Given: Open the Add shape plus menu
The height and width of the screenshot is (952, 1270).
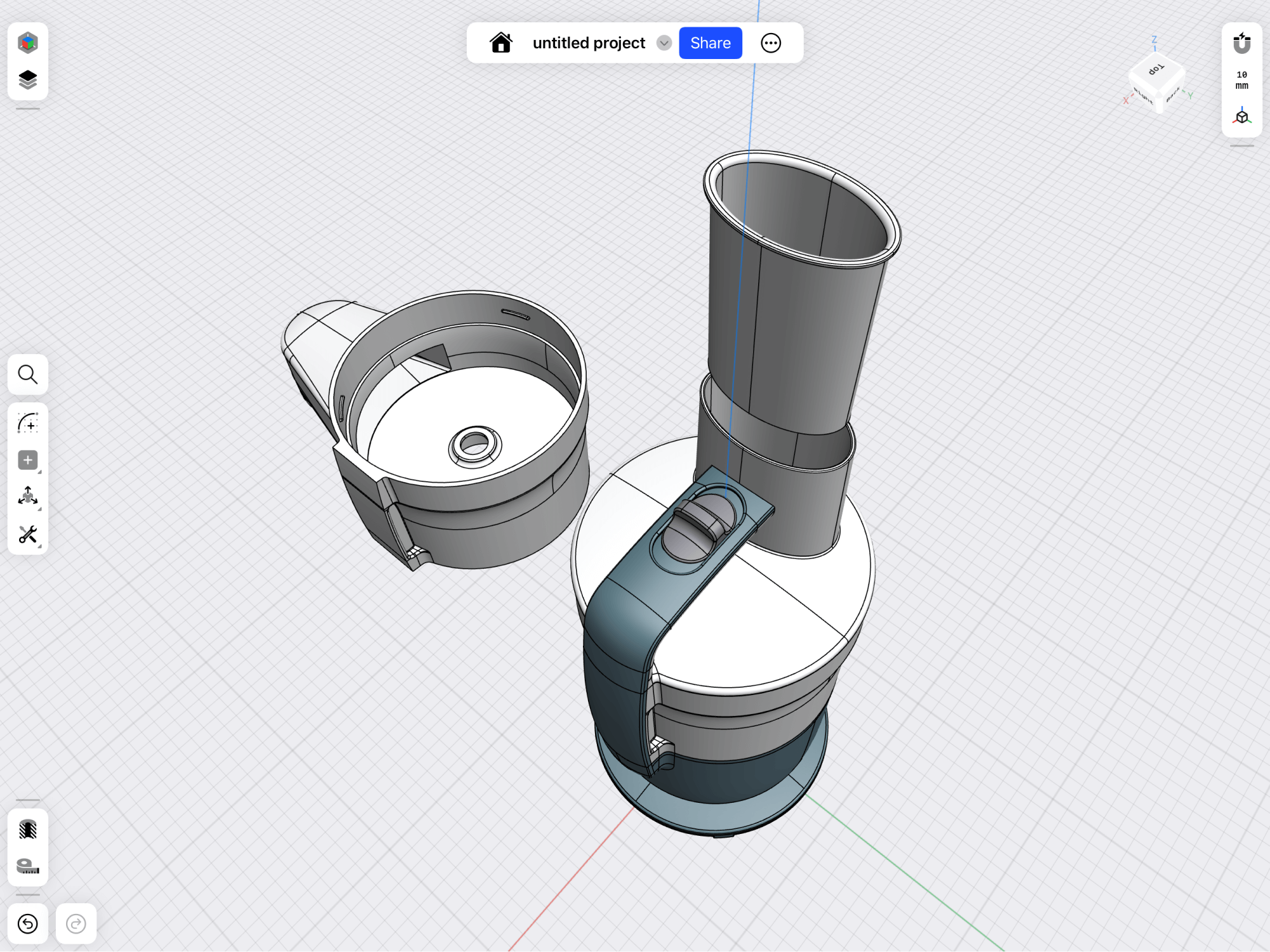Looking at the screenshot, I should point(27,460).
